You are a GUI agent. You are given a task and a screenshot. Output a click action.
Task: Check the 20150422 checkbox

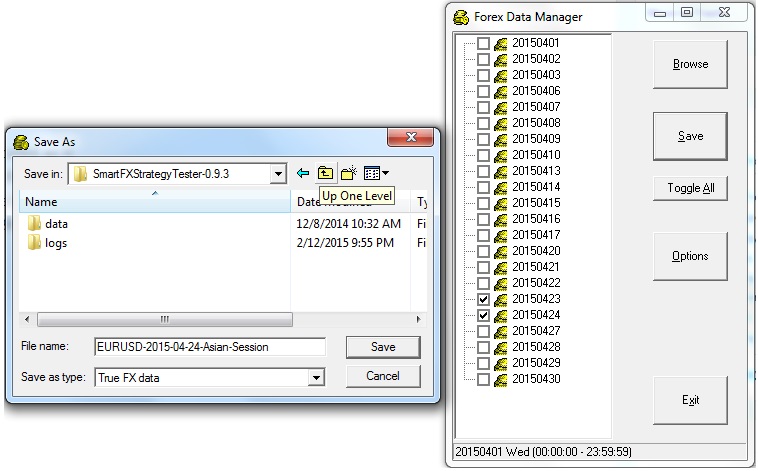tap(483, 283)
